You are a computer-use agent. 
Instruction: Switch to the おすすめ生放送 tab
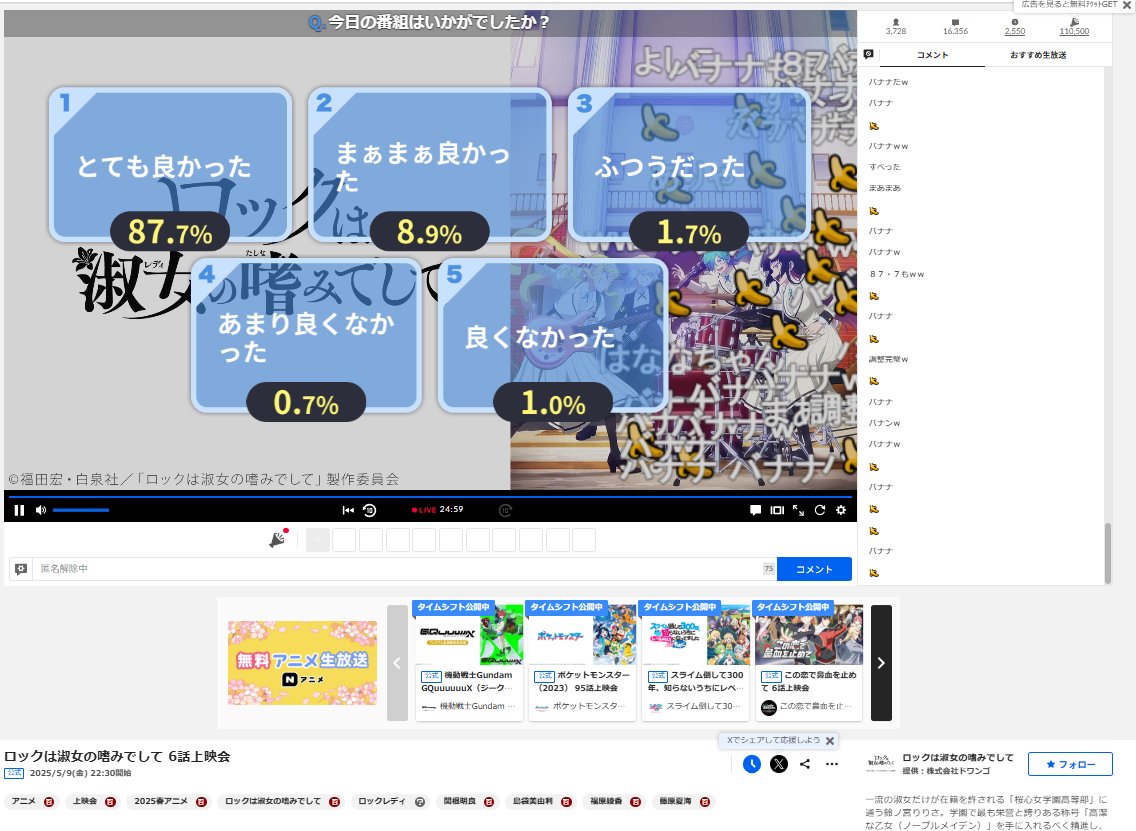(1038, 55)
